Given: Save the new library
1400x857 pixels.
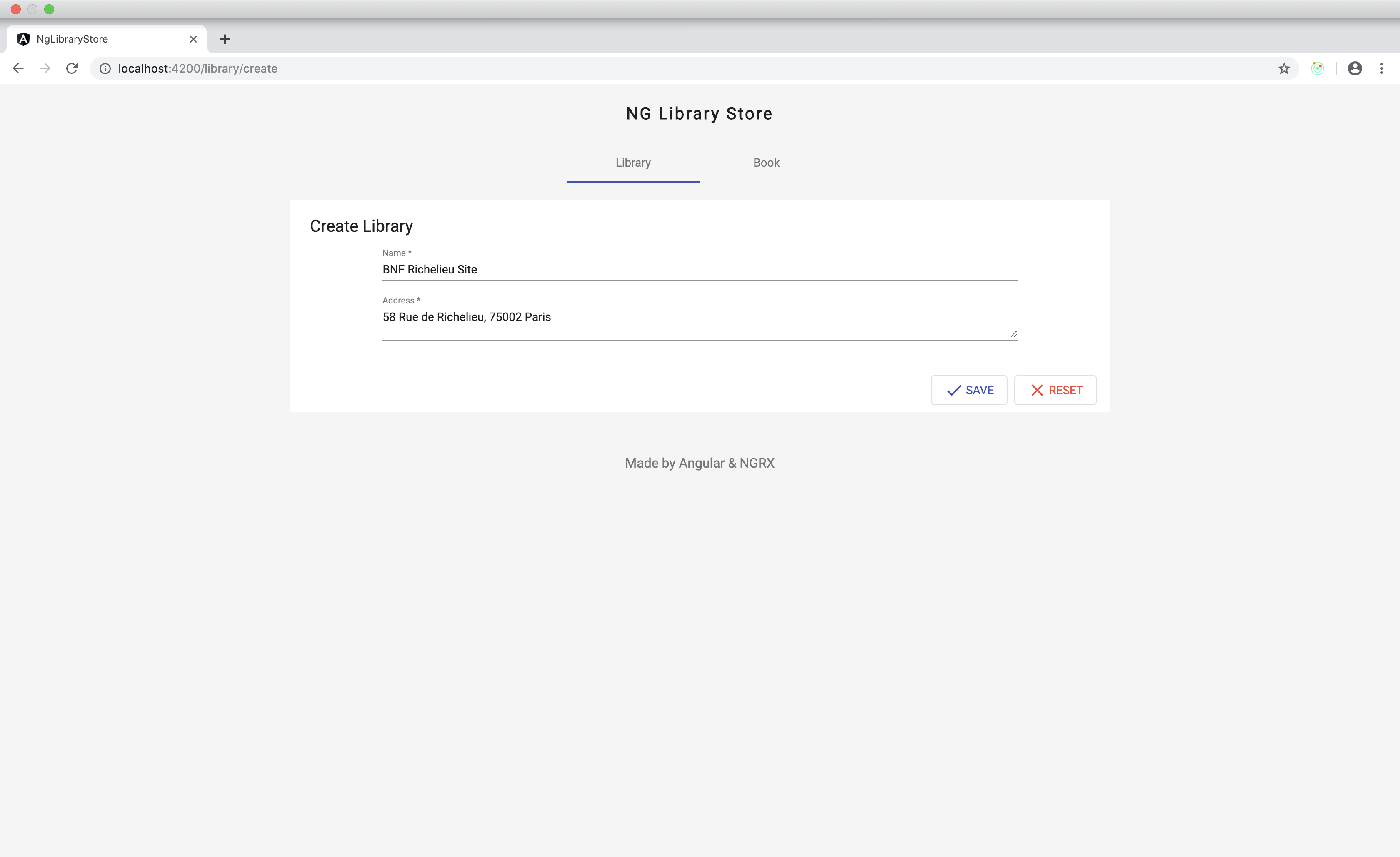Looking at the screenshot, I should (969, 391).
